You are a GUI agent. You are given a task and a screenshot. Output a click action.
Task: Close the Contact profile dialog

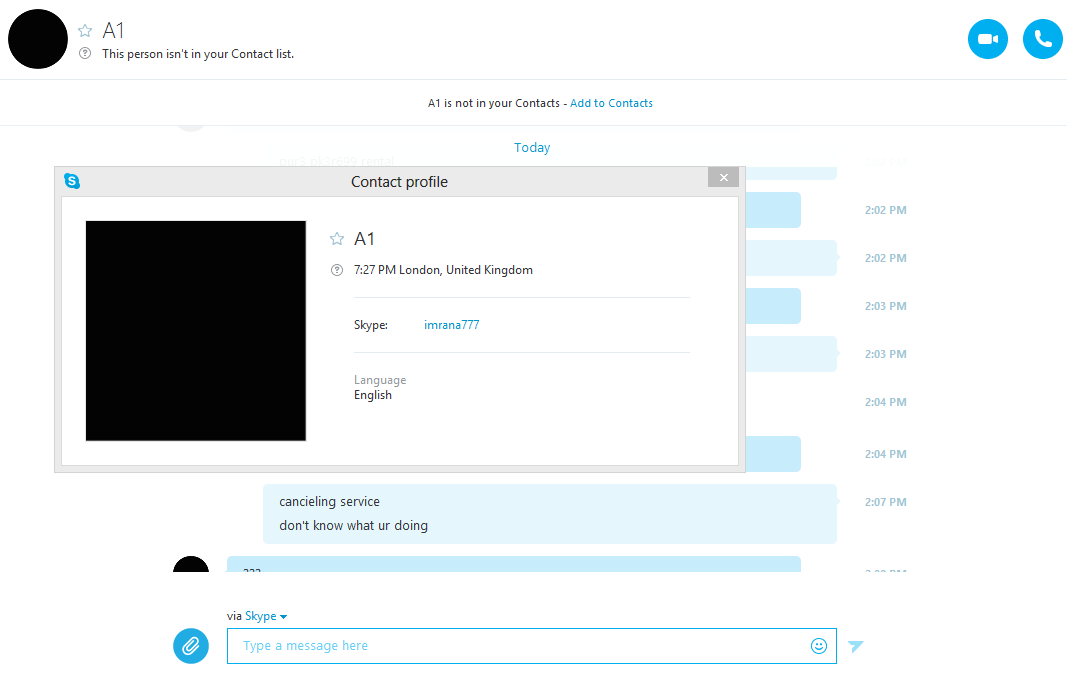click(x=723, y=177)
